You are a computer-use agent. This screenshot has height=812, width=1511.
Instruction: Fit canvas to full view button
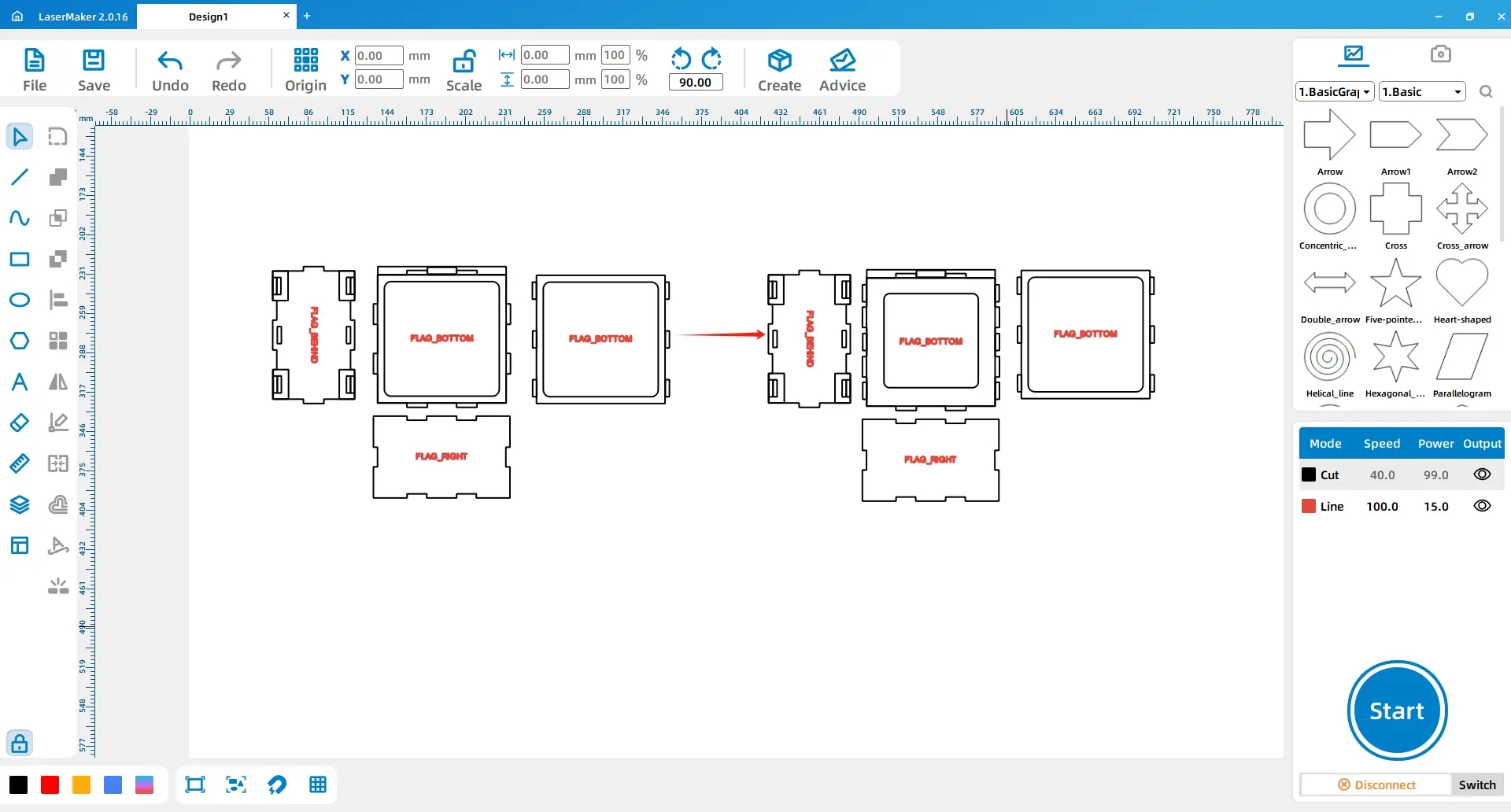click(x=195, y=784)
